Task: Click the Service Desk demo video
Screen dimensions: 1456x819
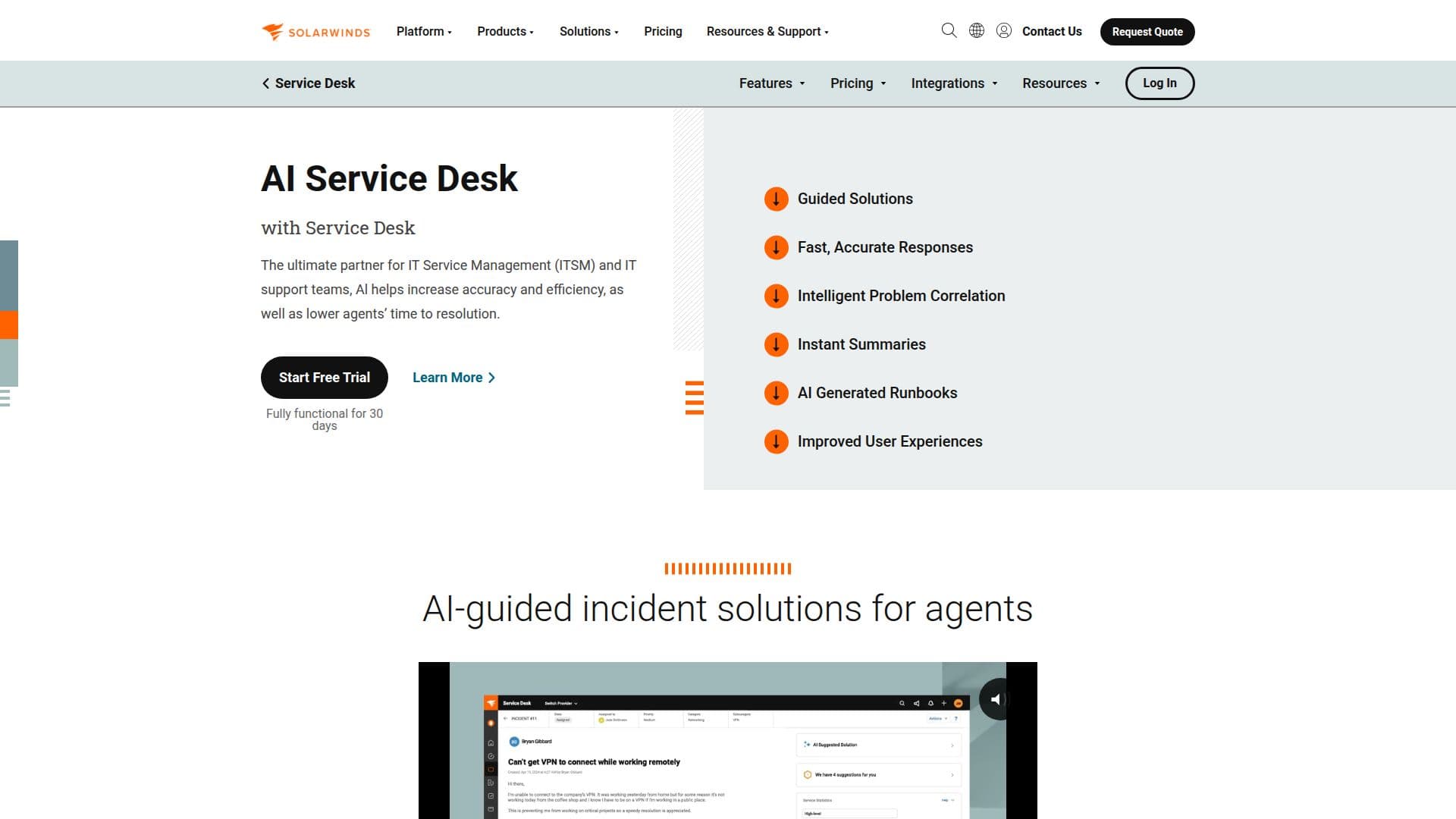Action: coord(727,740)
